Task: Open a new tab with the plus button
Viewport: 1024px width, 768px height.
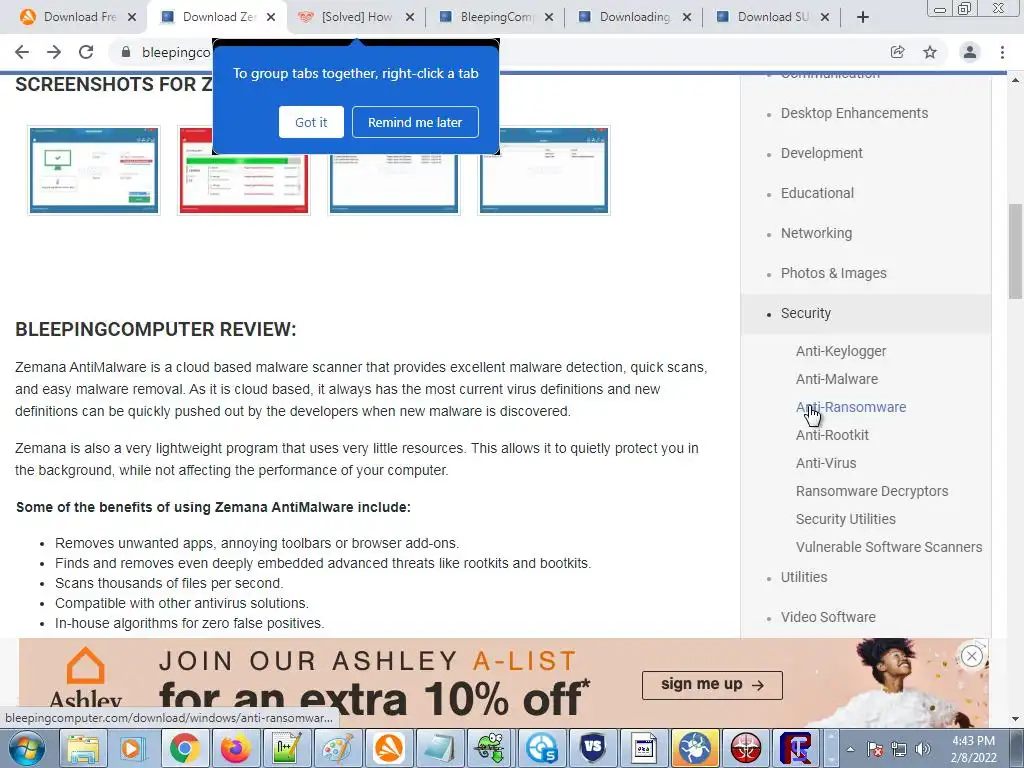Action: tap(863, 17)
